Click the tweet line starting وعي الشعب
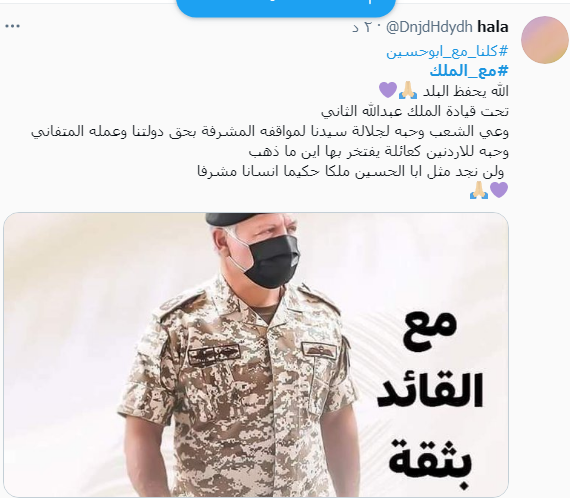570x498 pixels. coord(270,131)
